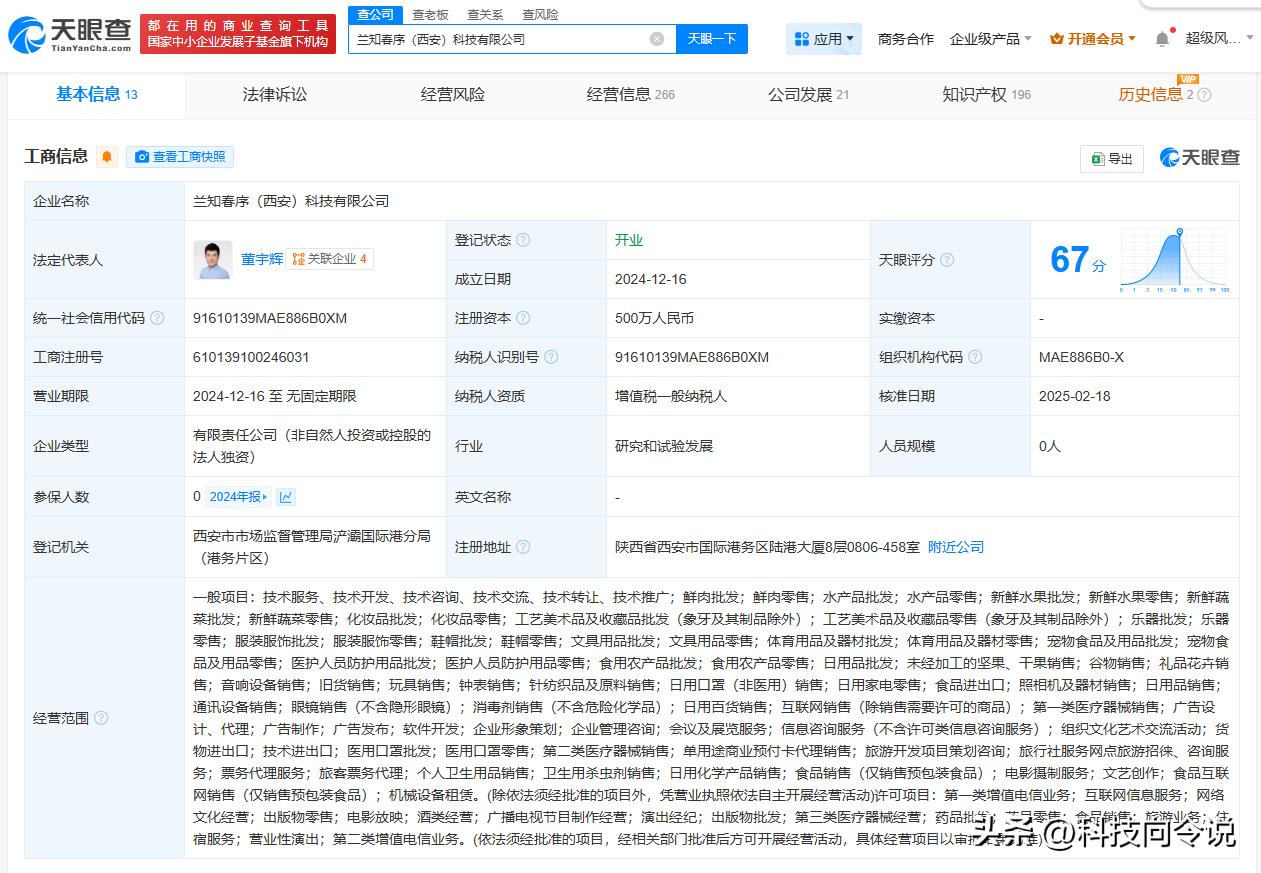Select the 查老板 search tab
This screenshot has width=1261, height=873.
pos(430,14)
